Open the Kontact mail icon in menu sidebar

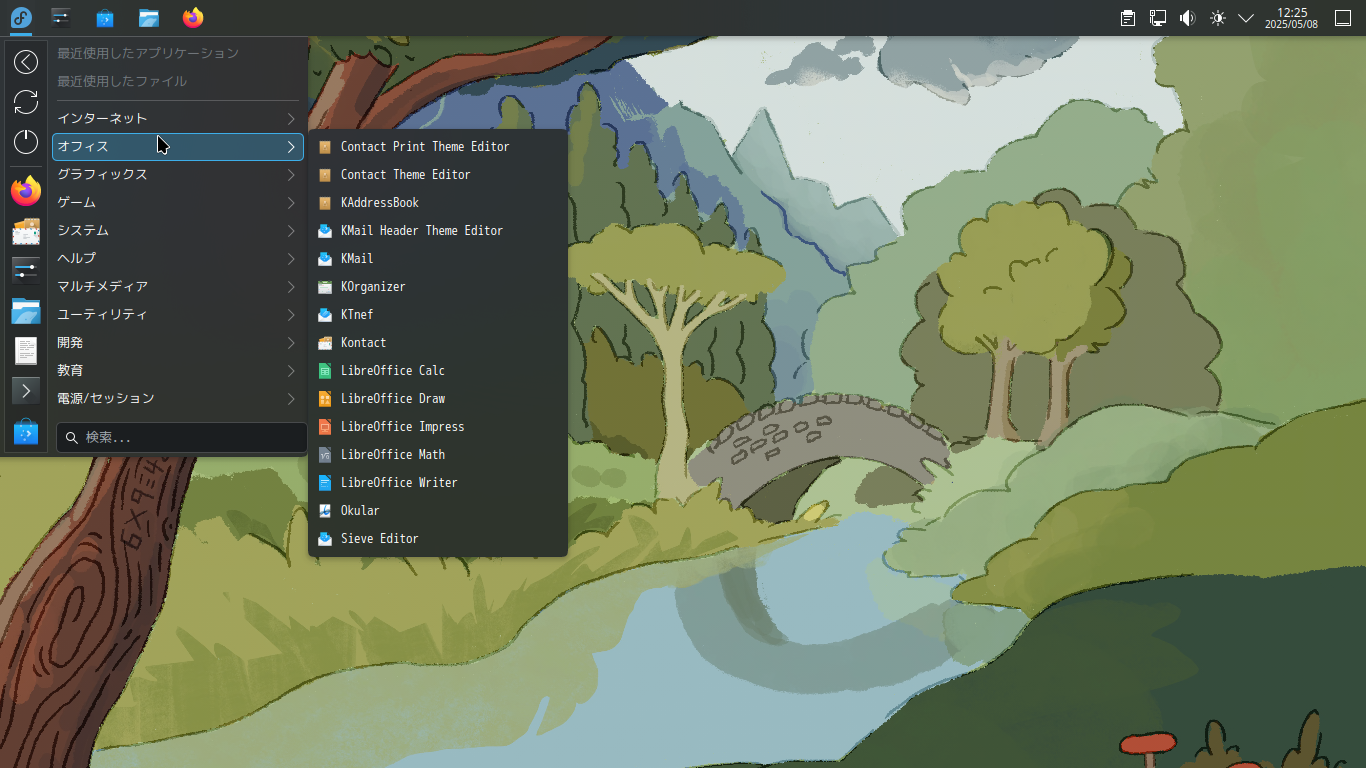pos(26,231)
